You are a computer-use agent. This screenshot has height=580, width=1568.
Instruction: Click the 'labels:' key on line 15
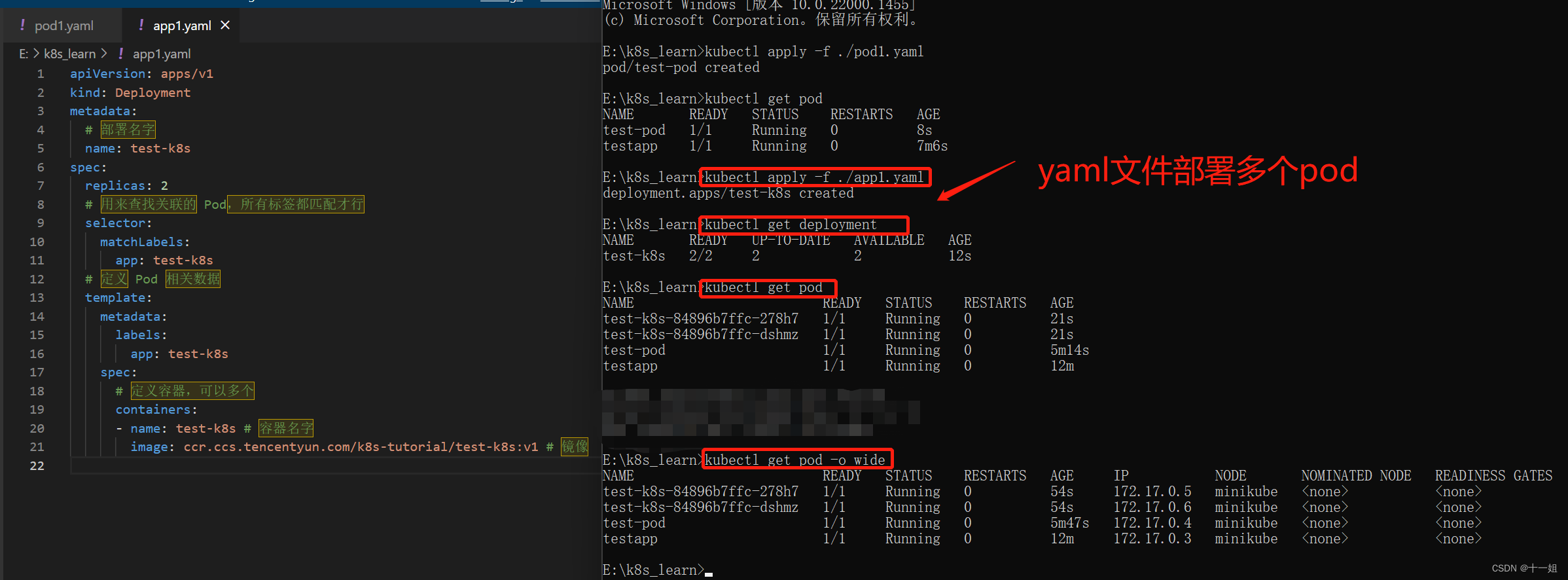click(x=141, y=335)
